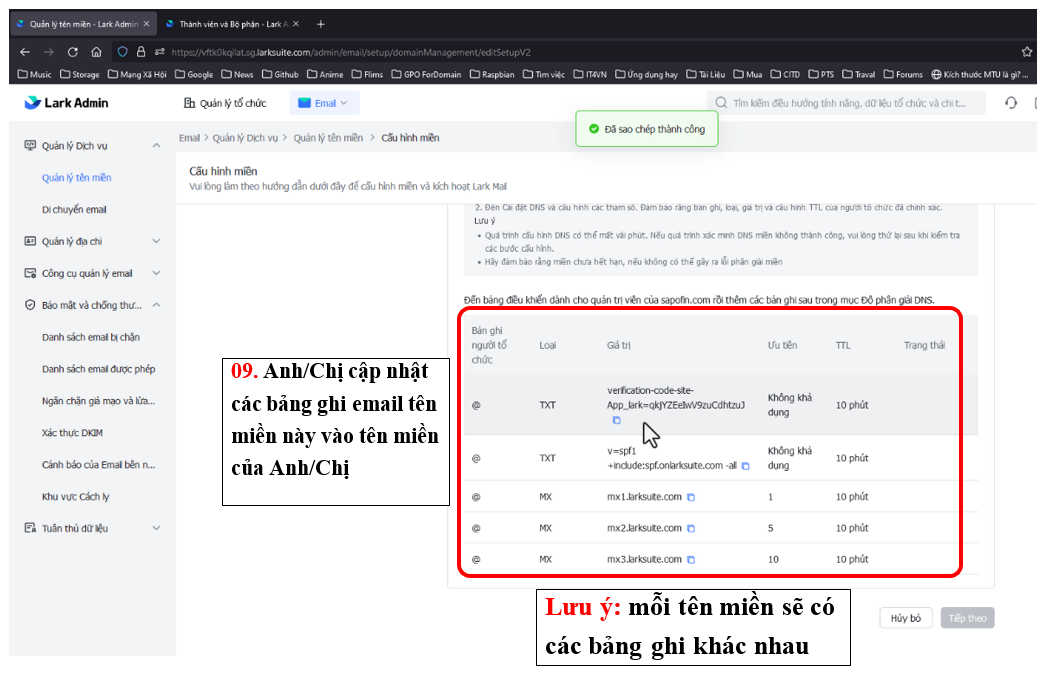Click the admin search input field
Image resolution: width=1043 pixels, height=676 pixels.
pos(846,103)
